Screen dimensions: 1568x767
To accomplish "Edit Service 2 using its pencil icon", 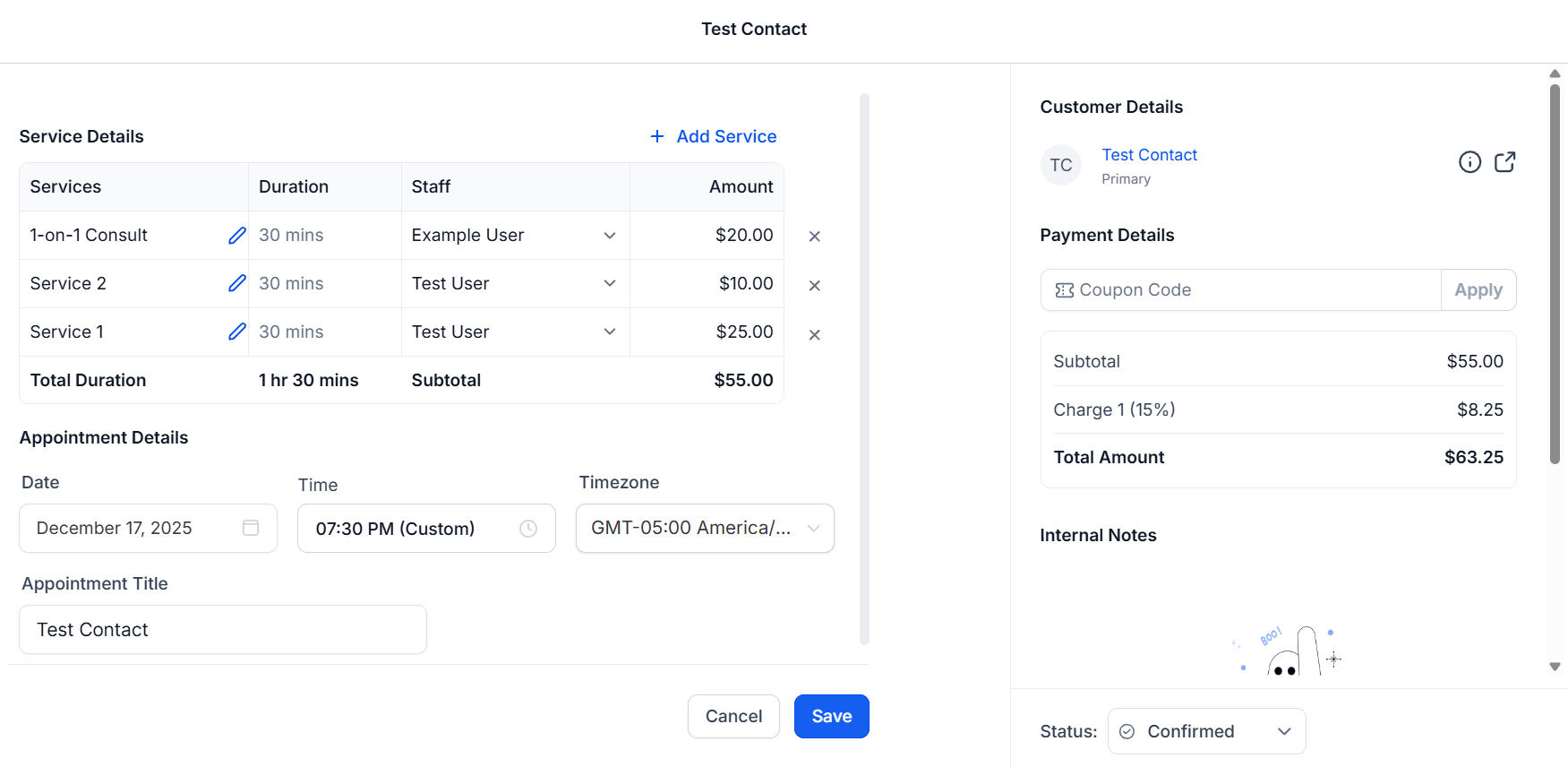I will point(237,284).
